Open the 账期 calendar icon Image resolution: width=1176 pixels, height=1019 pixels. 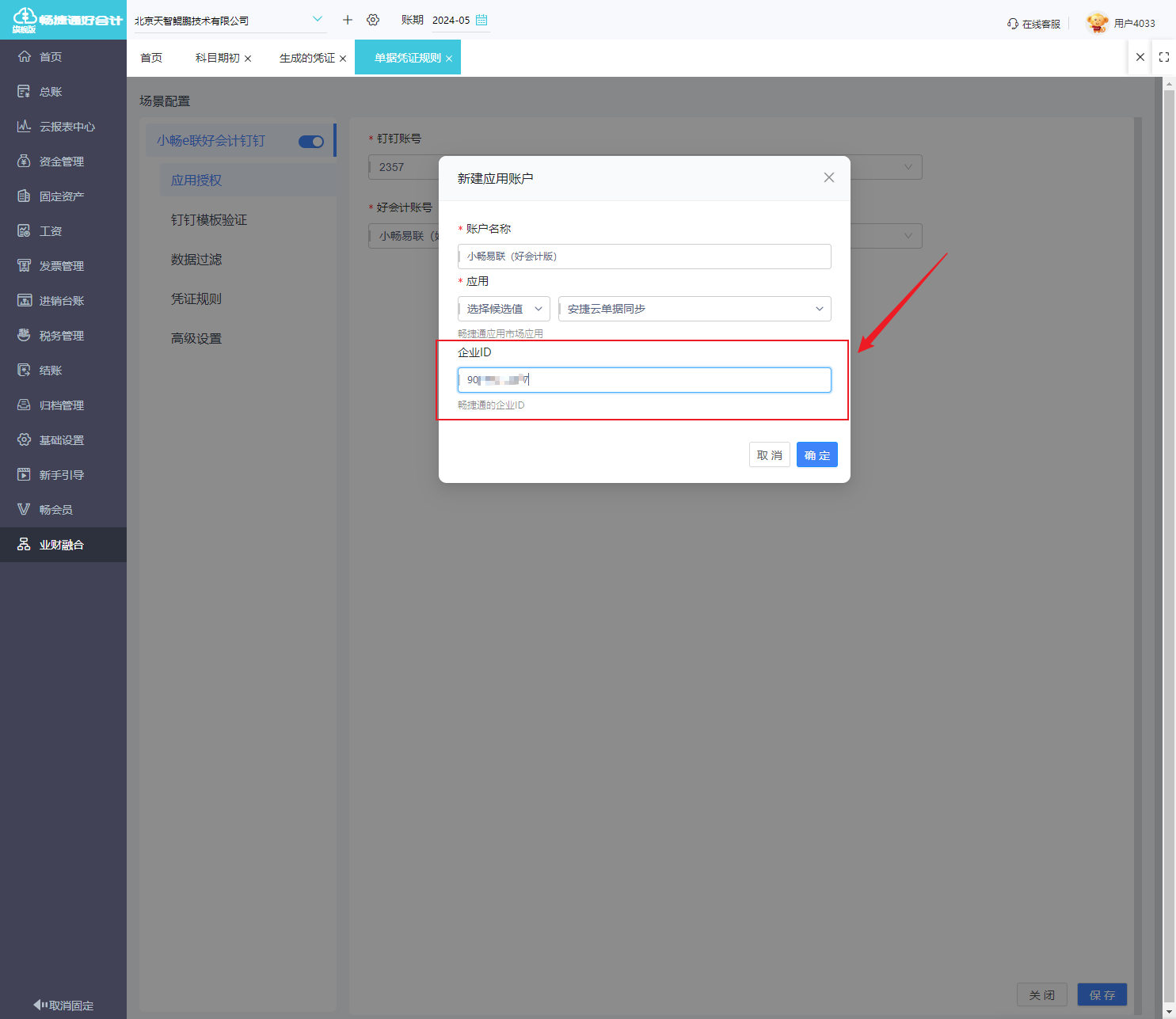481,20
